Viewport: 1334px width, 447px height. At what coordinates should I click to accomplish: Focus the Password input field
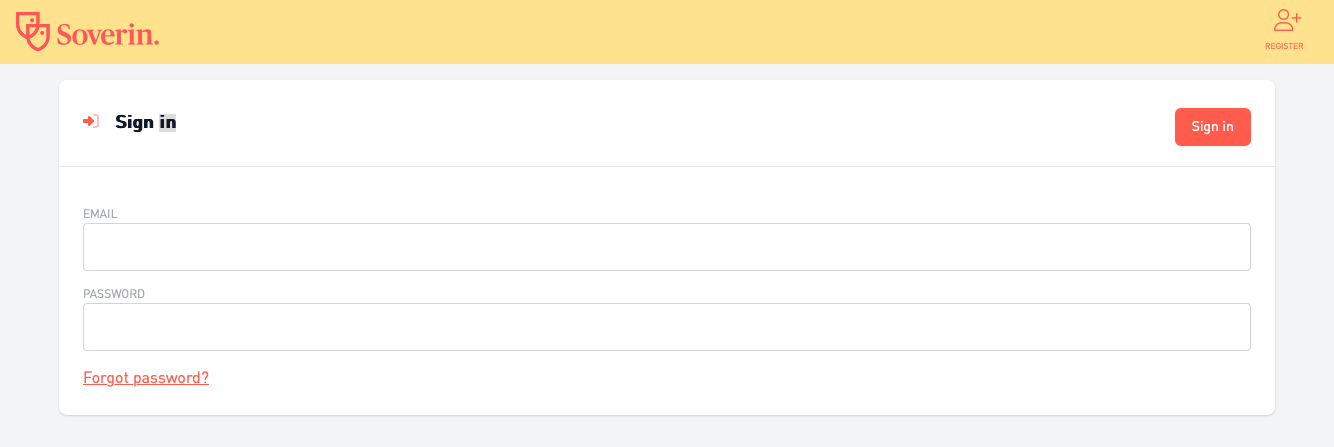pyautogui.click(x=667, y=327)
